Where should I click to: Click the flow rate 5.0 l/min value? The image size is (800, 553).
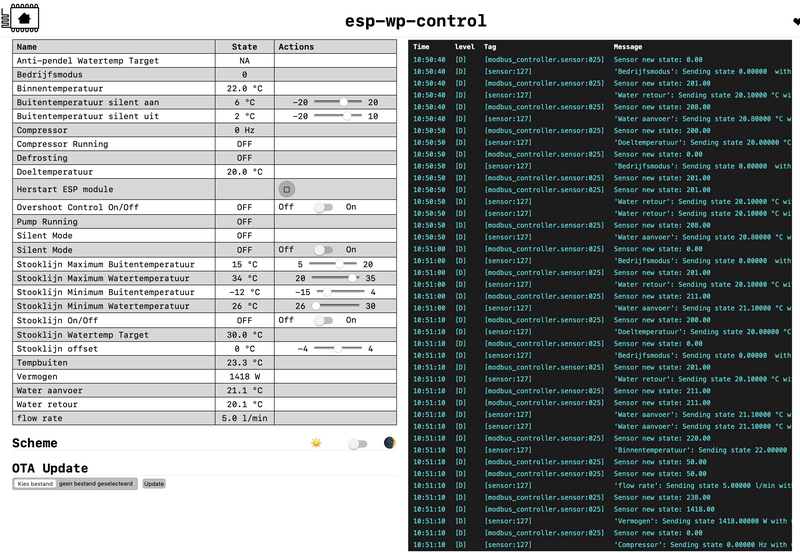tap(244, 418)
